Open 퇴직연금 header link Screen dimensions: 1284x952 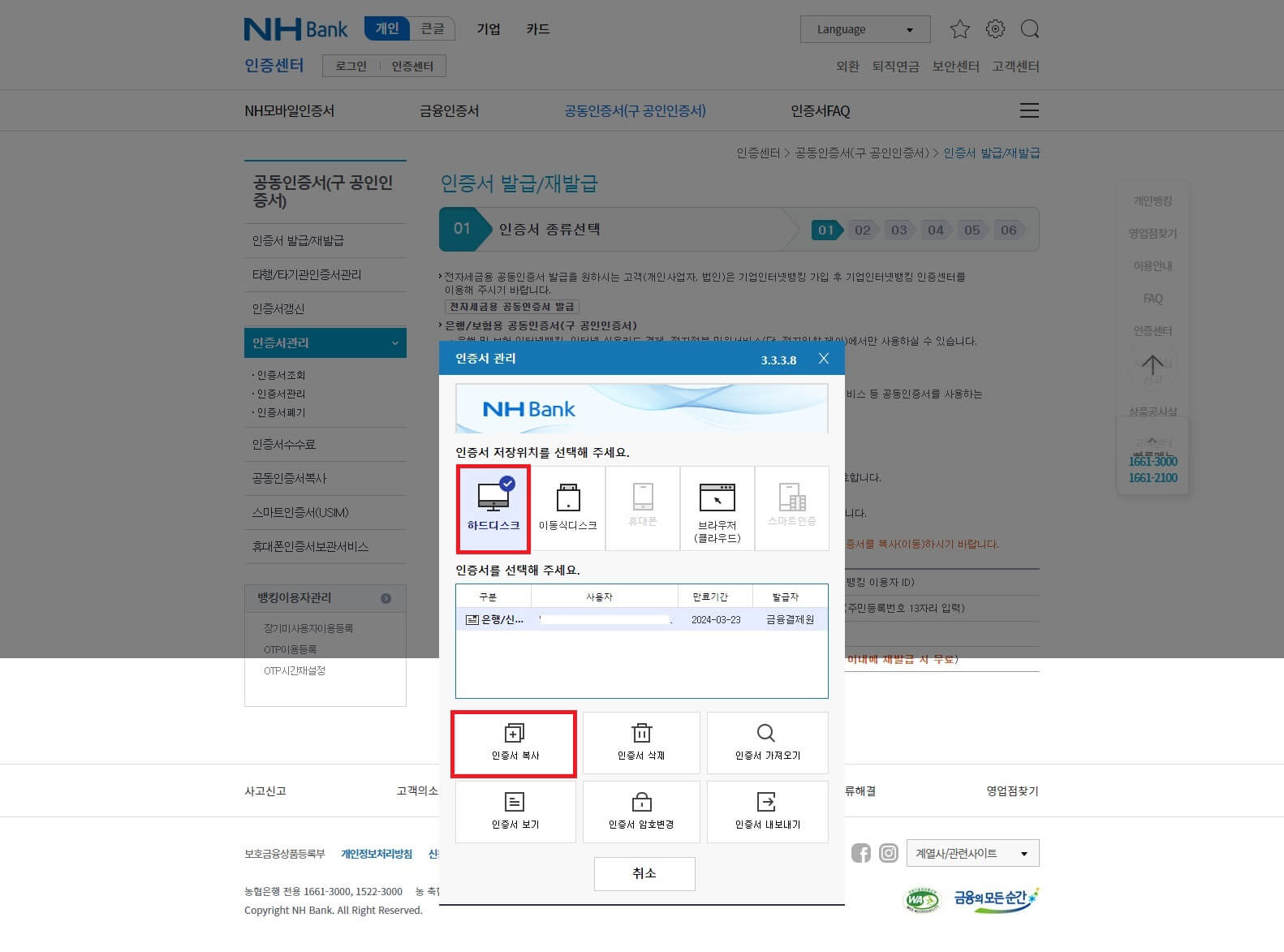(896, 66)
